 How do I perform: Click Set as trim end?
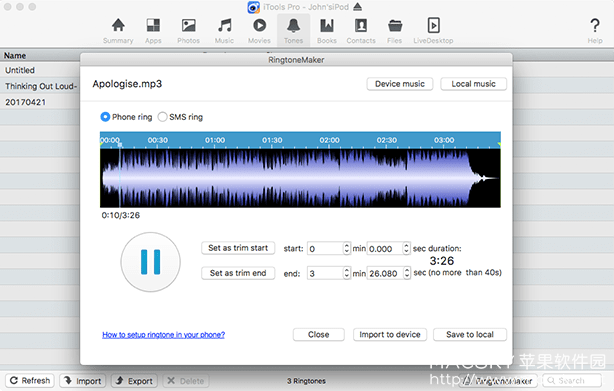click(238, 273)
